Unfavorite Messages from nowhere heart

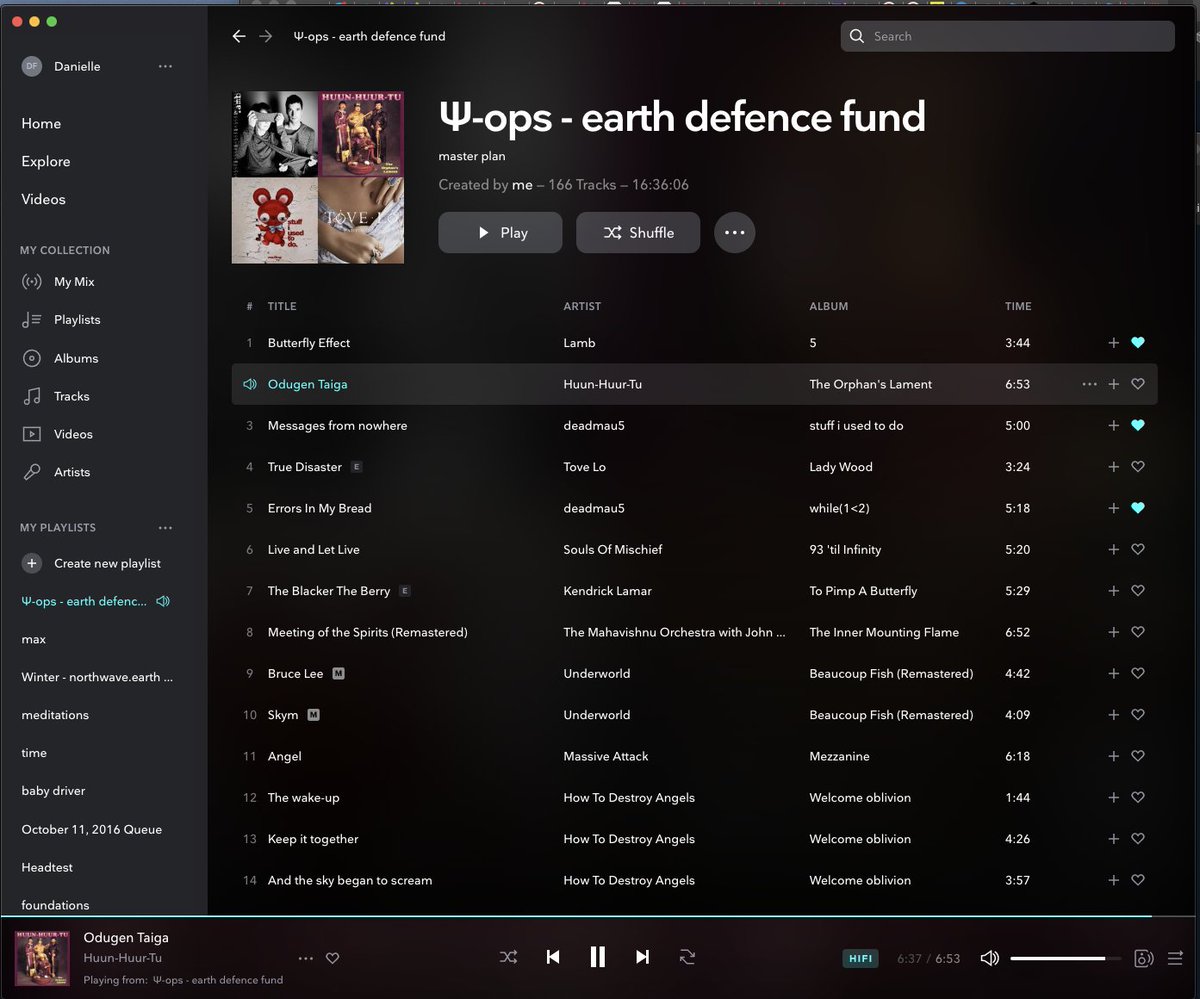tap(1137, 426)
